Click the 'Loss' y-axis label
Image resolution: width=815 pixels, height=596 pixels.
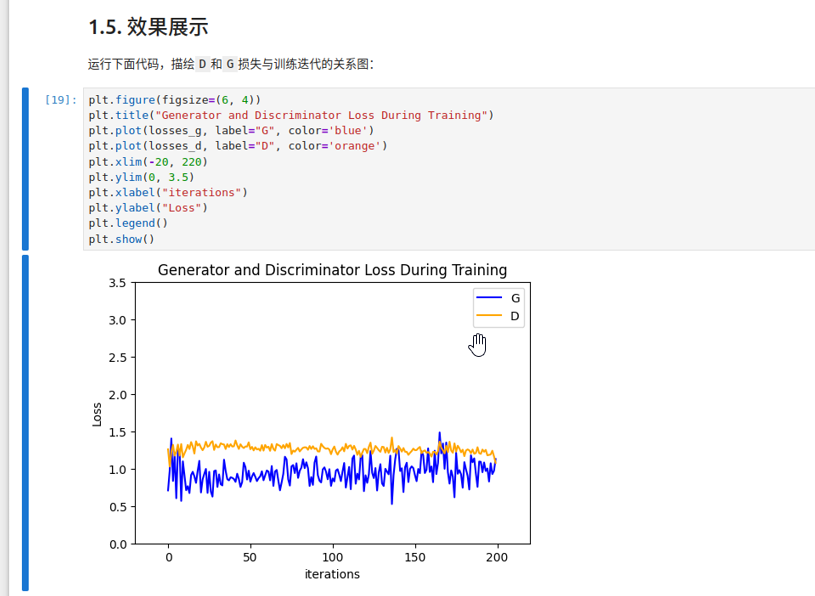click(97, 414)
